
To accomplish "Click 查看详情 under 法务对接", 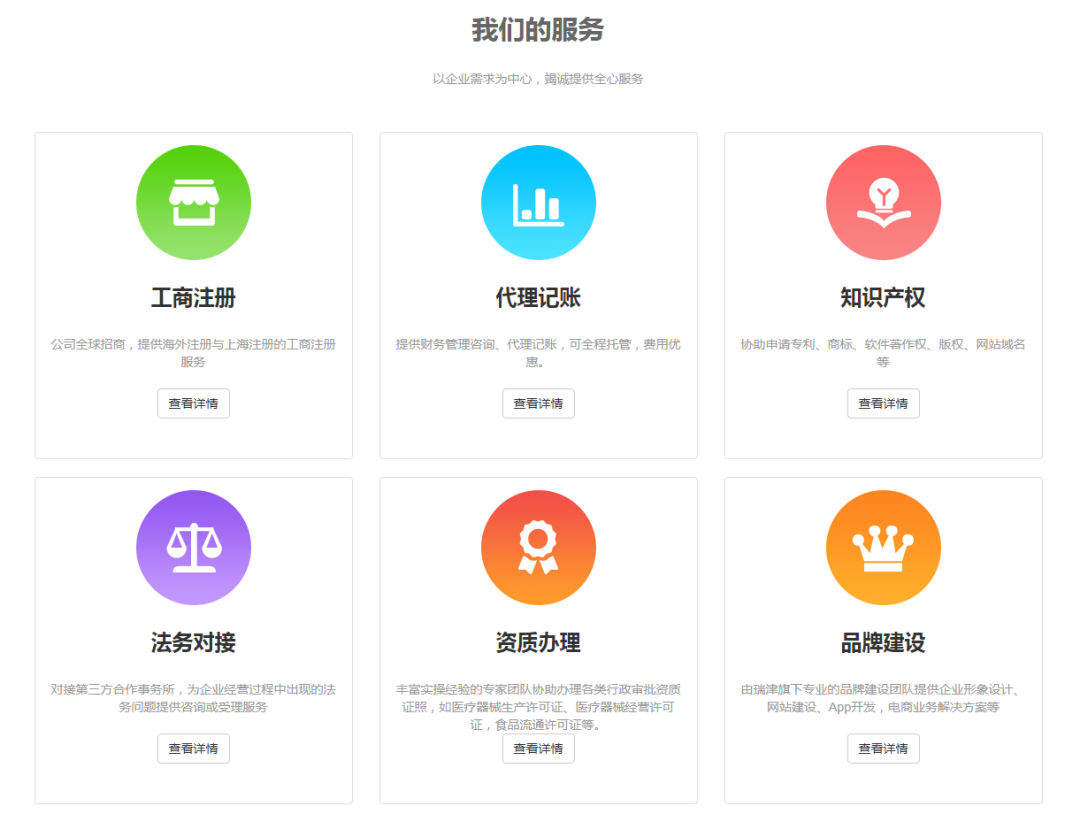I will pos(193,748).
